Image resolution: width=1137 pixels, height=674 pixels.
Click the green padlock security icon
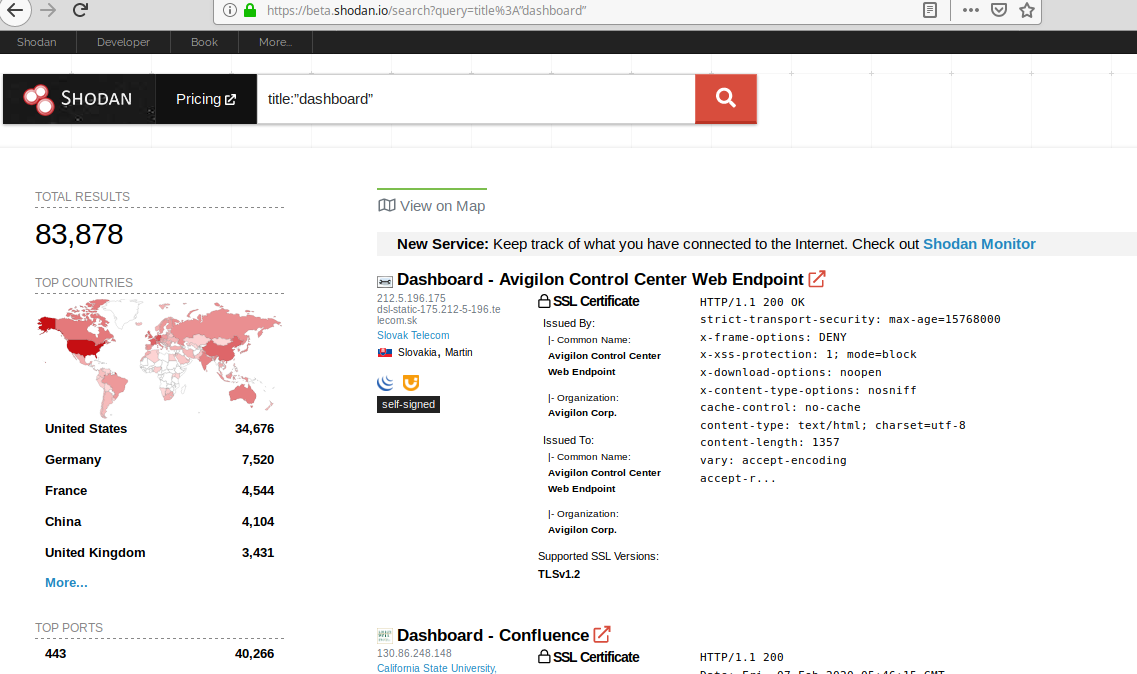tap(250, 10)
